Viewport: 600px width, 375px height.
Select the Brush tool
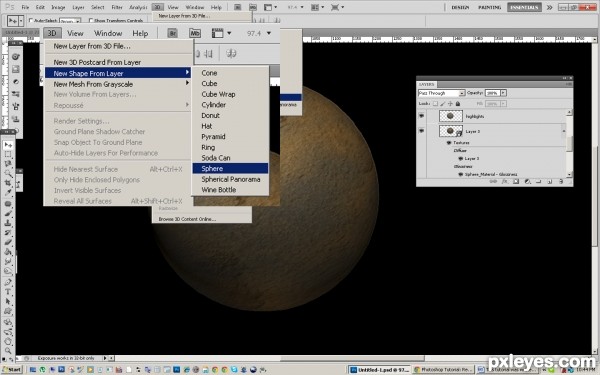[8, 213]
